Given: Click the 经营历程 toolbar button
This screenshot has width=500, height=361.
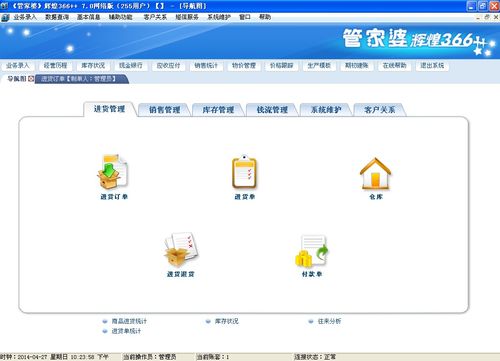Looking at the screenshot, I should click(x=55, y=66).
